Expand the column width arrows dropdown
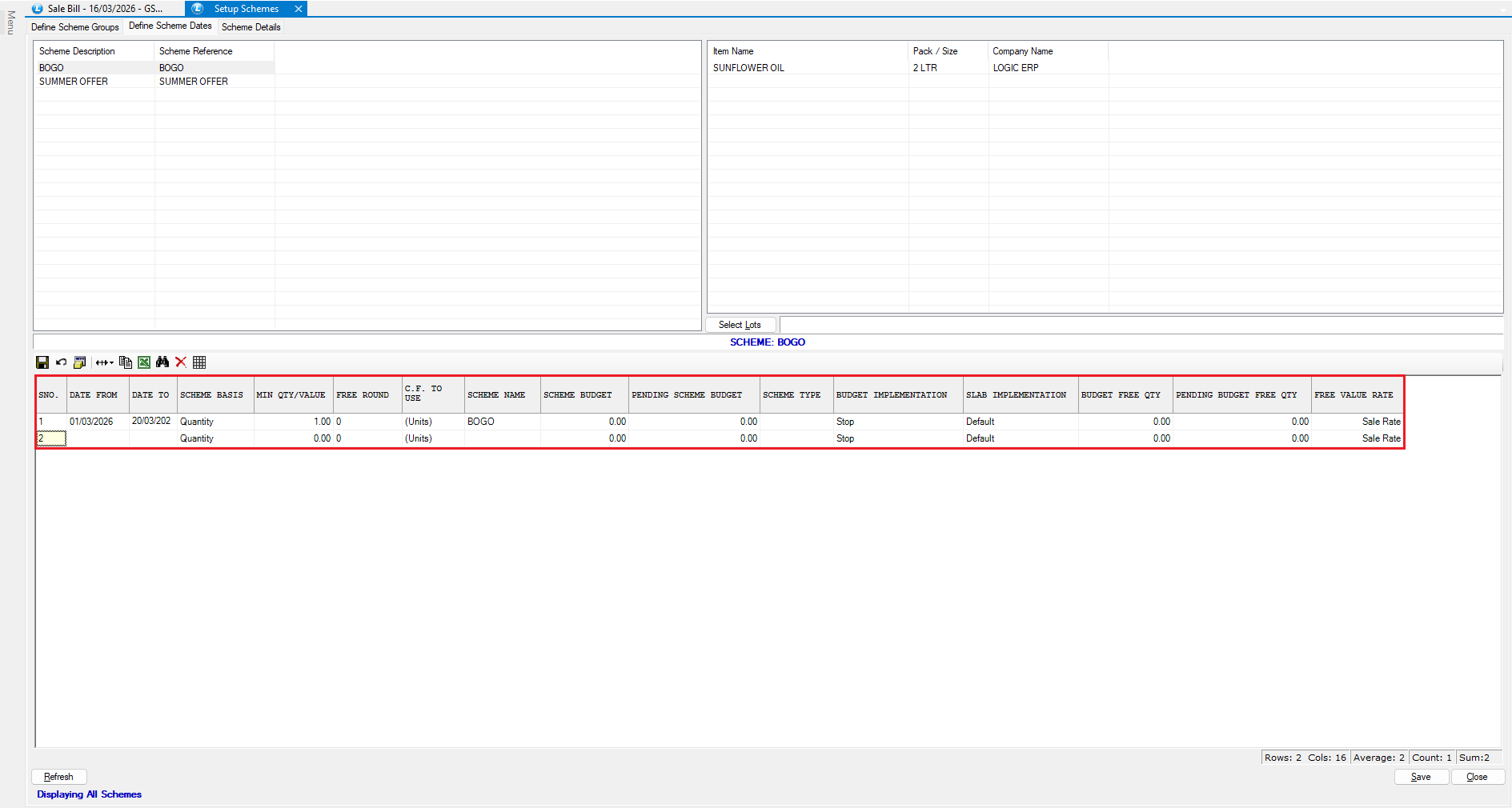Screen dimensions: 1512x808 (x=104, y=362)
